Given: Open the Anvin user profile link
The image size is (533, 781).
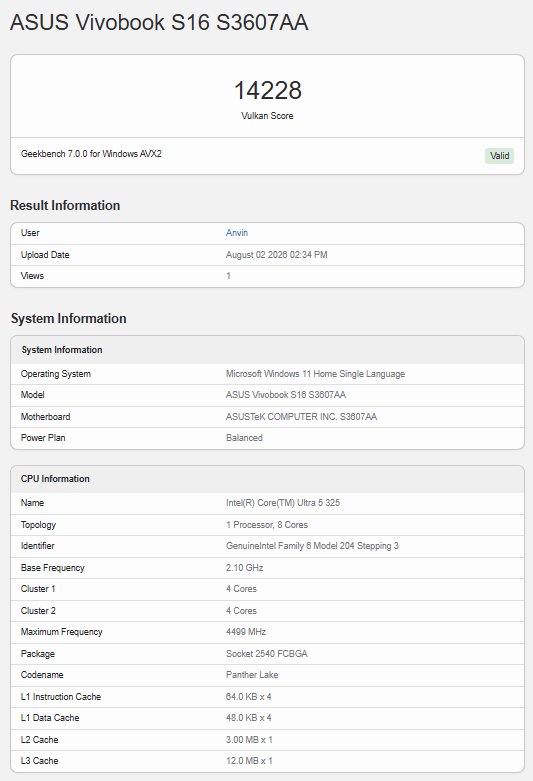Looking at the screenshot, I should tap(237, 233).
